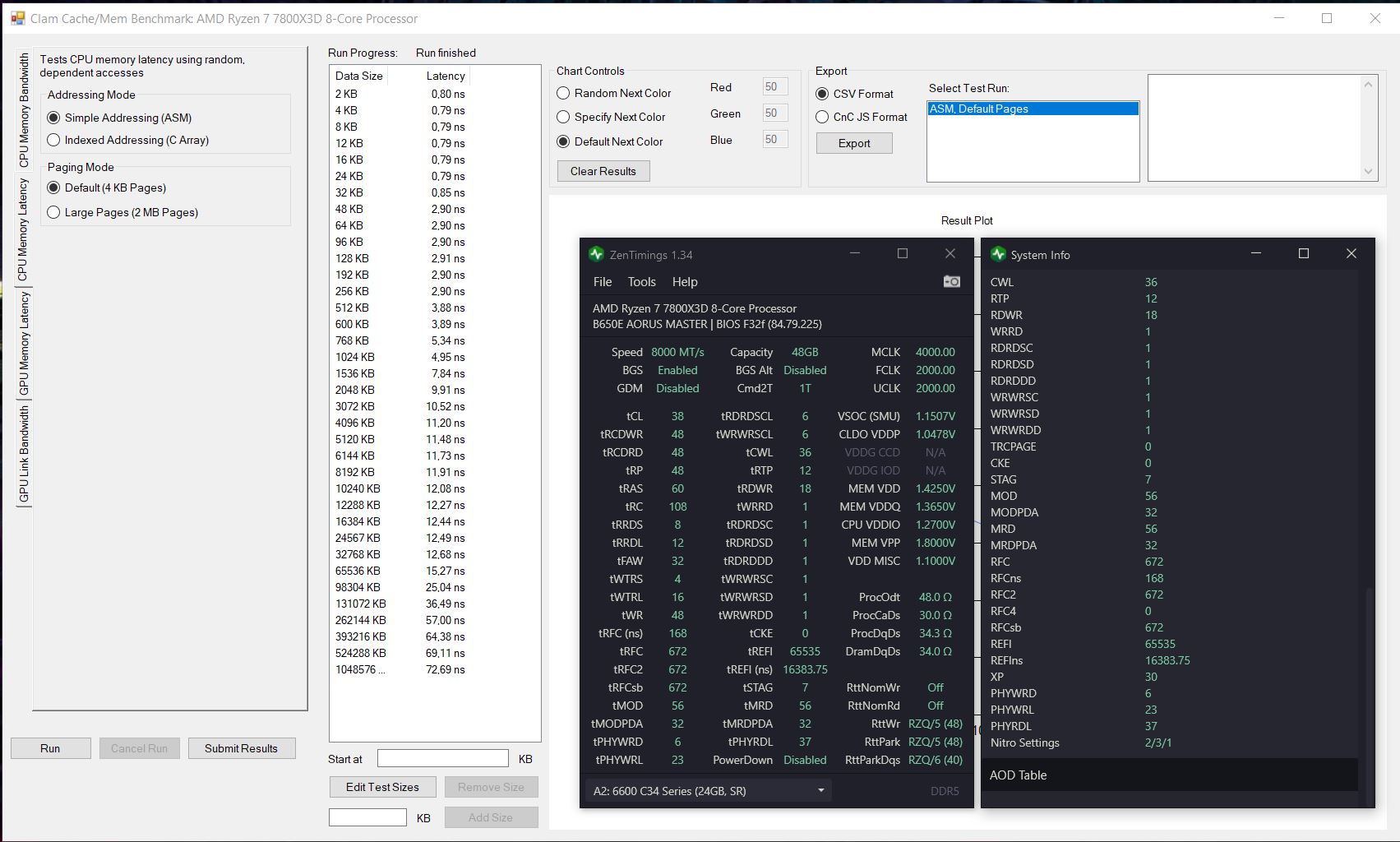Click the Clam Cache/Mem Benchmark app icon
This screenshot has width=1400, height=842.
tap(17, 18)
